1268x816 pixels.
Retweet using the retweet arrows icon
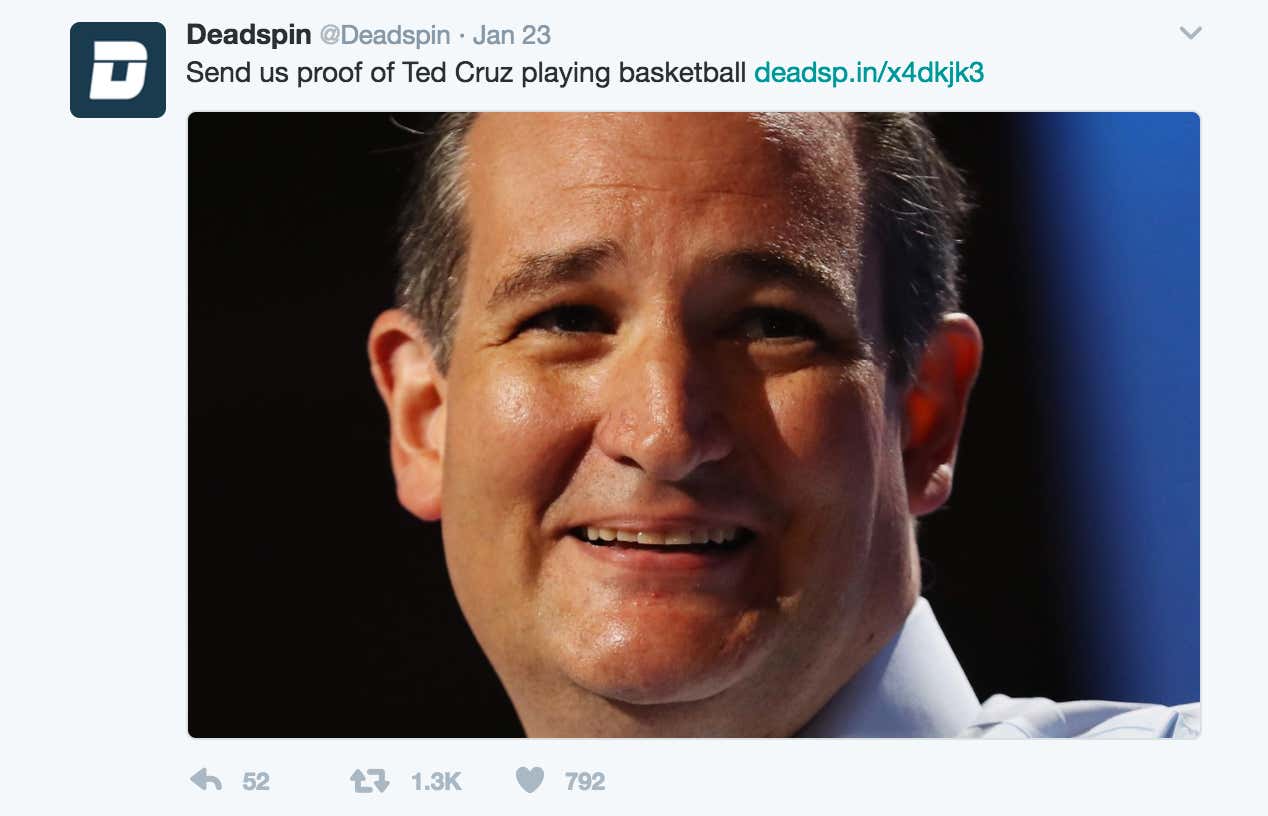pos(370,781)
